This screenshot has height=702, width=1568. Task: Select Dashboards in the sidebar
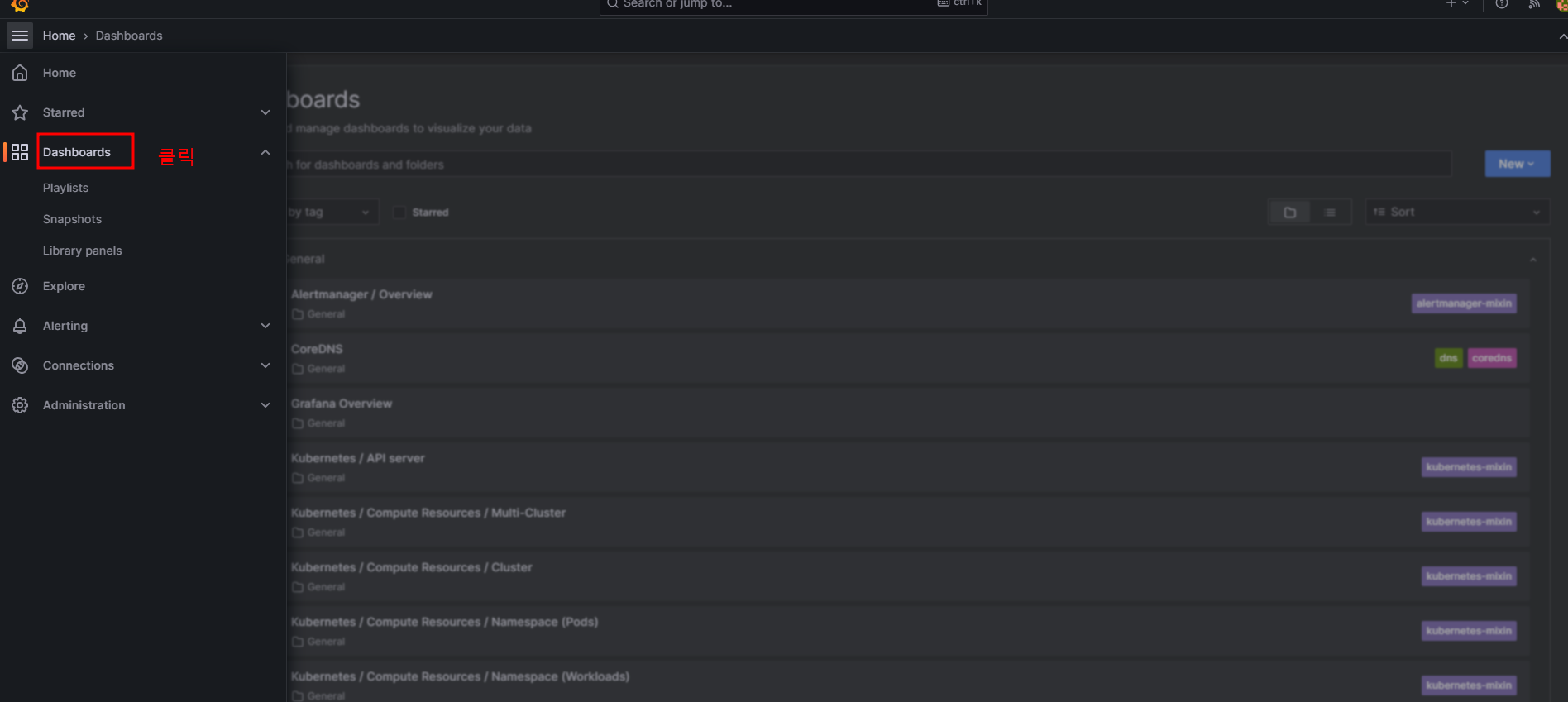[x=76, y=152]
